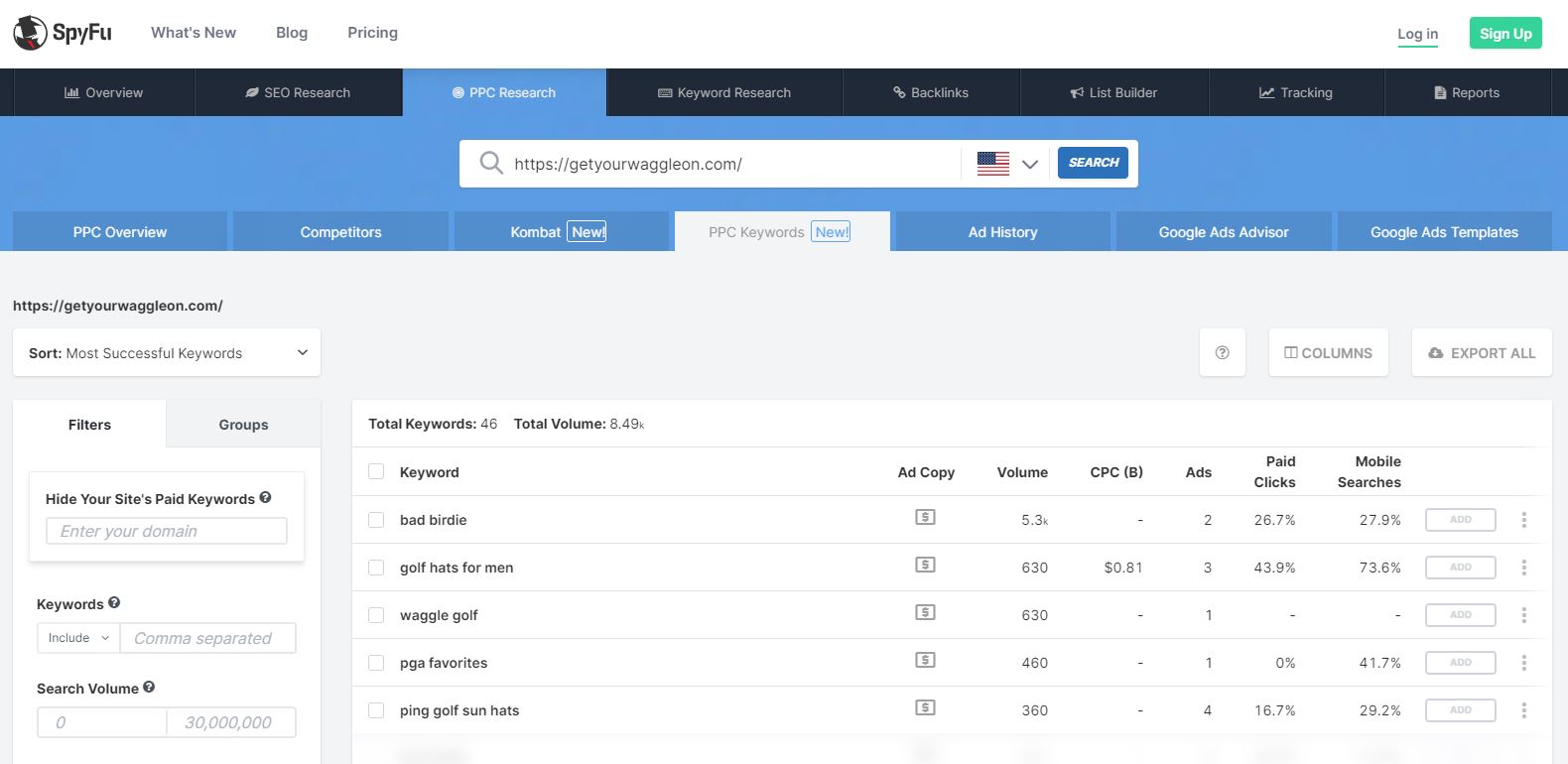The height and width of the screenshot is (764, 1568).
Task: Open Sort: Most Successful Keywords dropdown
Action: point(167,352)
